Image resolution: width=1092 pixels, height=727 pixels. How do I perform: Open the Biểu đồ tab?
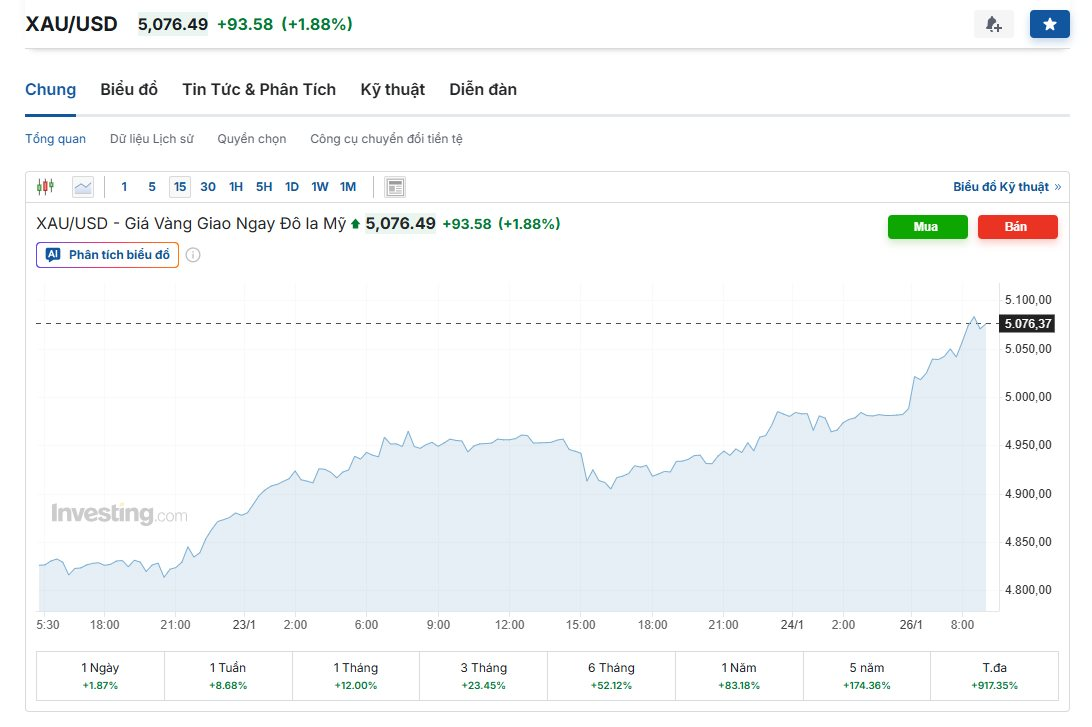(x=129, y=90)
